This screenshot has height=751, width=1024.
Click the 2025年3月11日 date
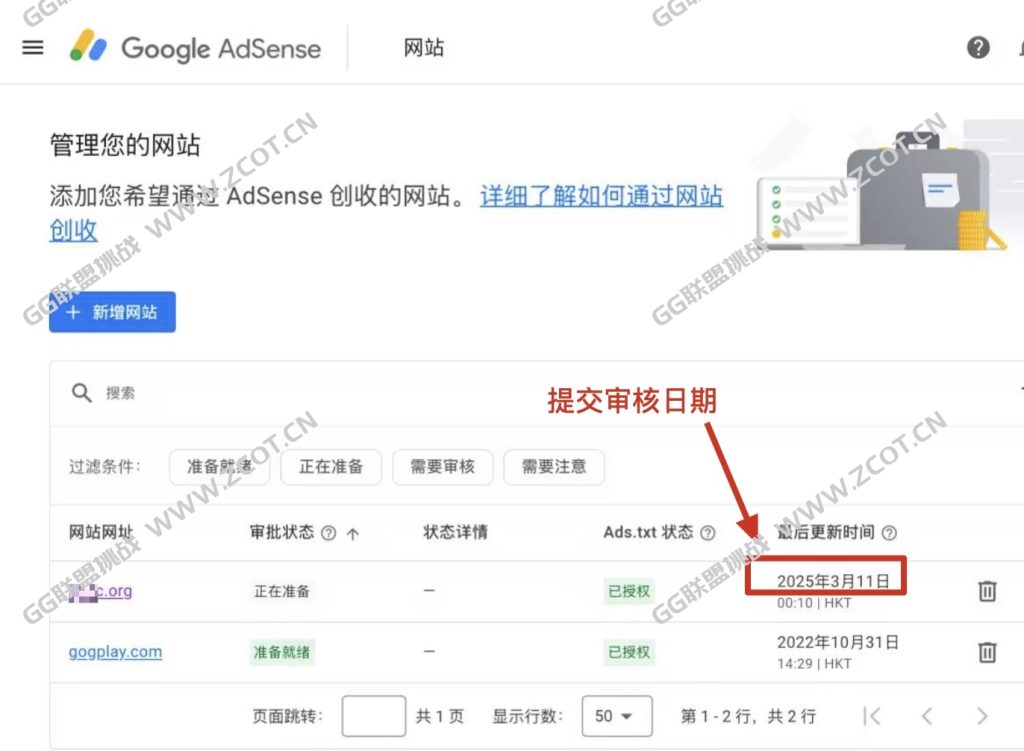tap(833, 581)
